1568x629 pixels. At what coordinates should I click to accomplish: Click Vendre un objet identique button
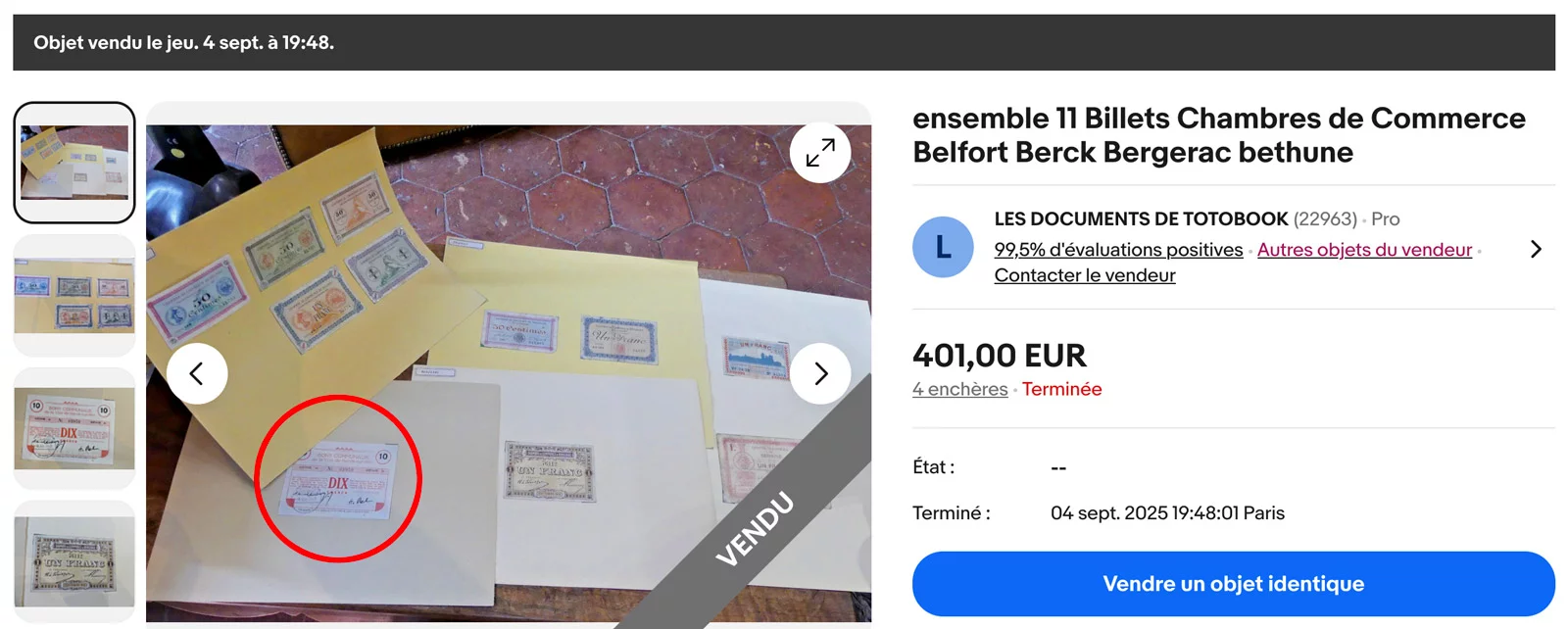pyautogui.click(x=1234, y=584)
